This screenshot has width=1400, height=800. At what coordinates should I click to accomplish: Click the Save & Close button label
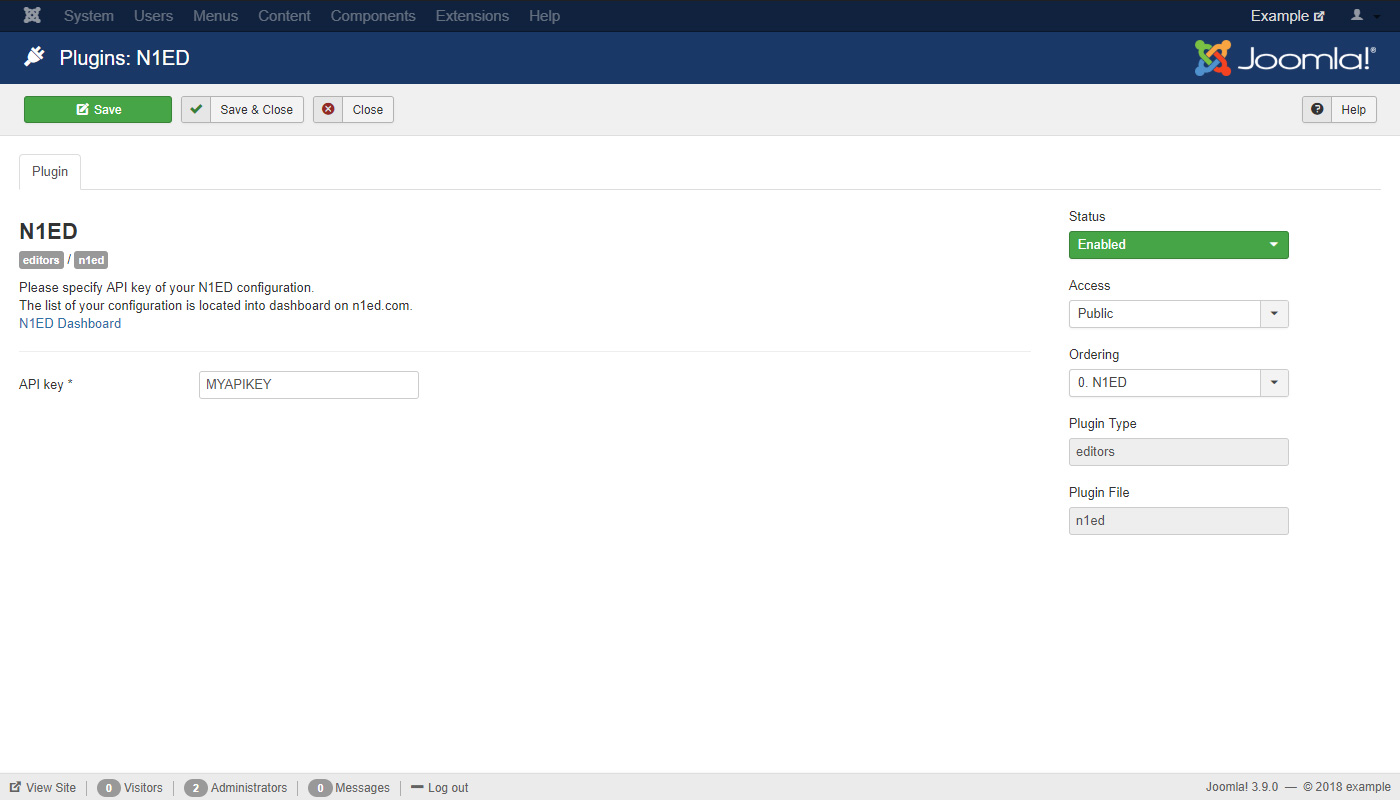point(257,109)
